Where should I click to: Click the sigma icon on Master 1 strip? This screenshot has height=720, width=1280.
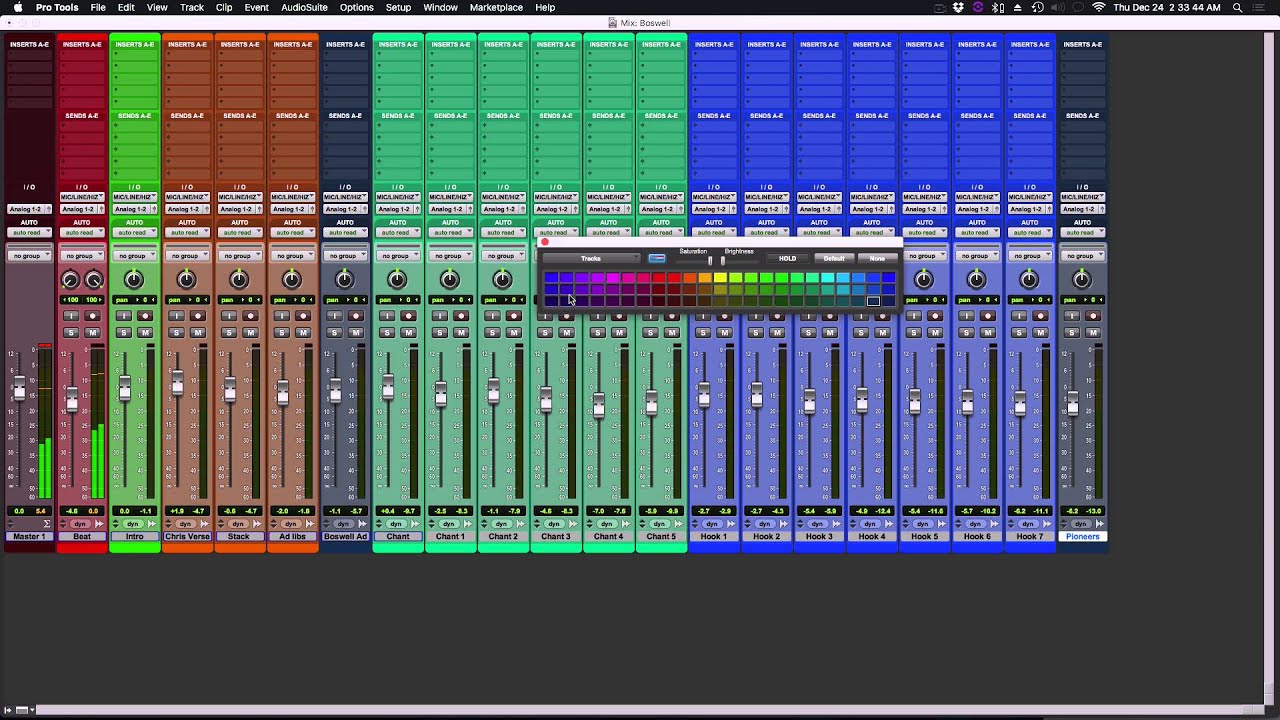(x=47, y=524)
